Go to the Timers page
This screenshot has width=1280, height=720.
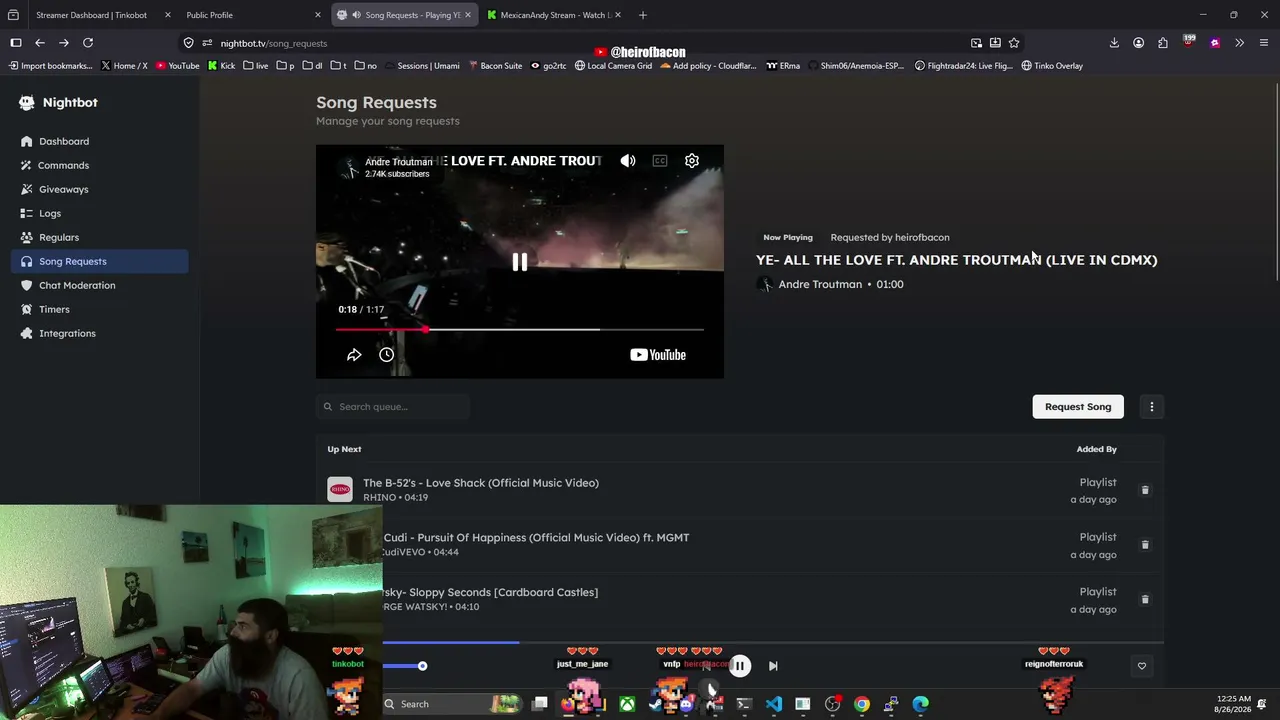coord(54,309)
